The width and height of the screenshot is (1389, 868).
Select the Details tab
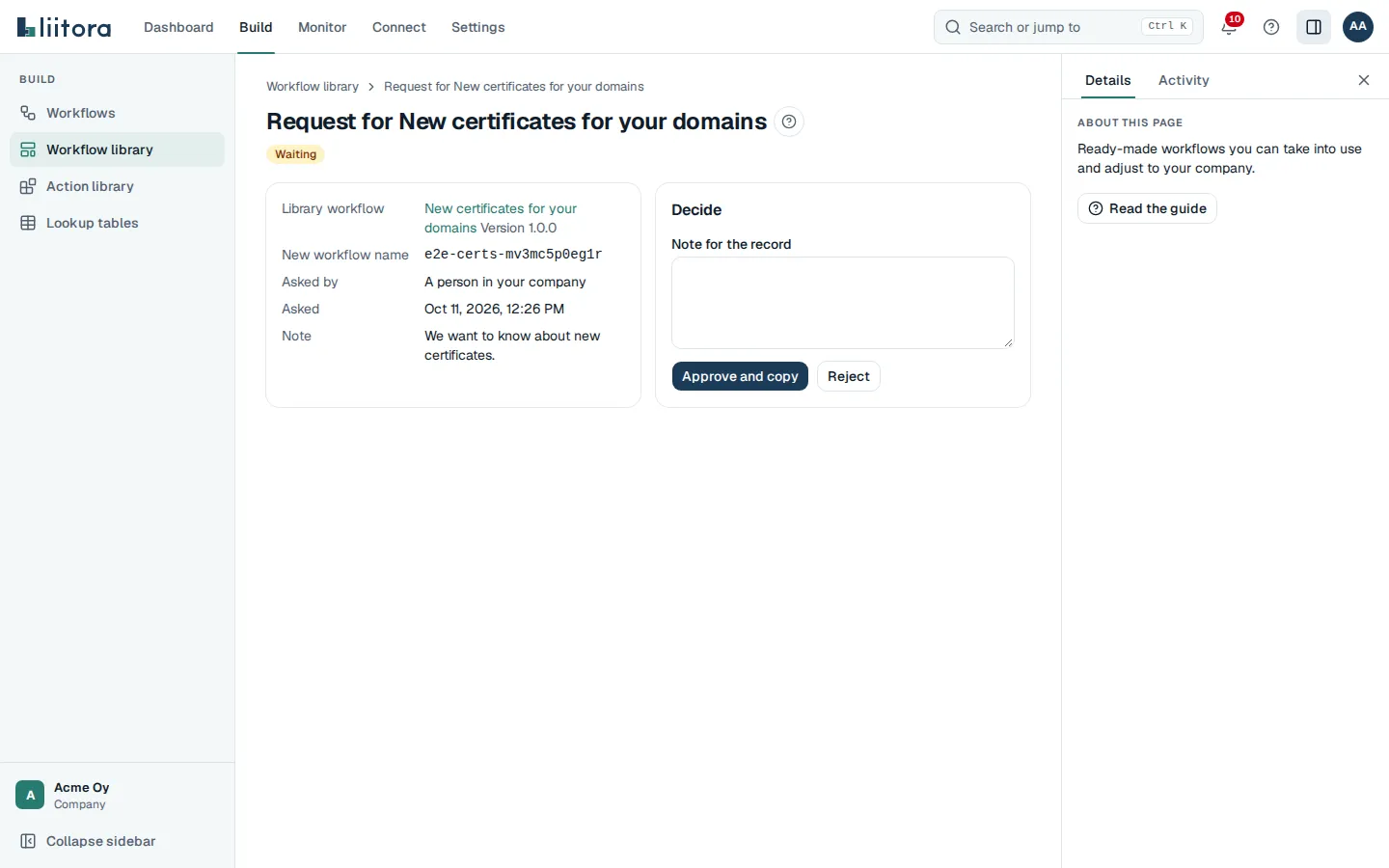click(1107, 80)
